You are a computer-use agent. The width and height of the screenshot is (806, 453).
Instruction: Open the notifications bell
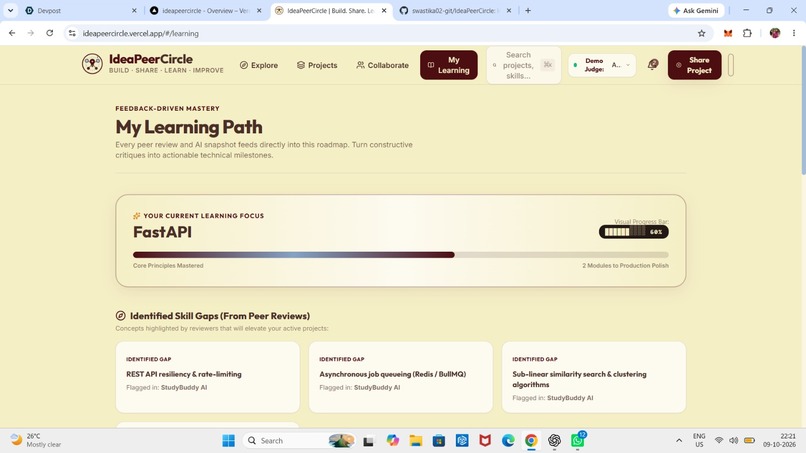pyautogui.click(x=653, y=65)
